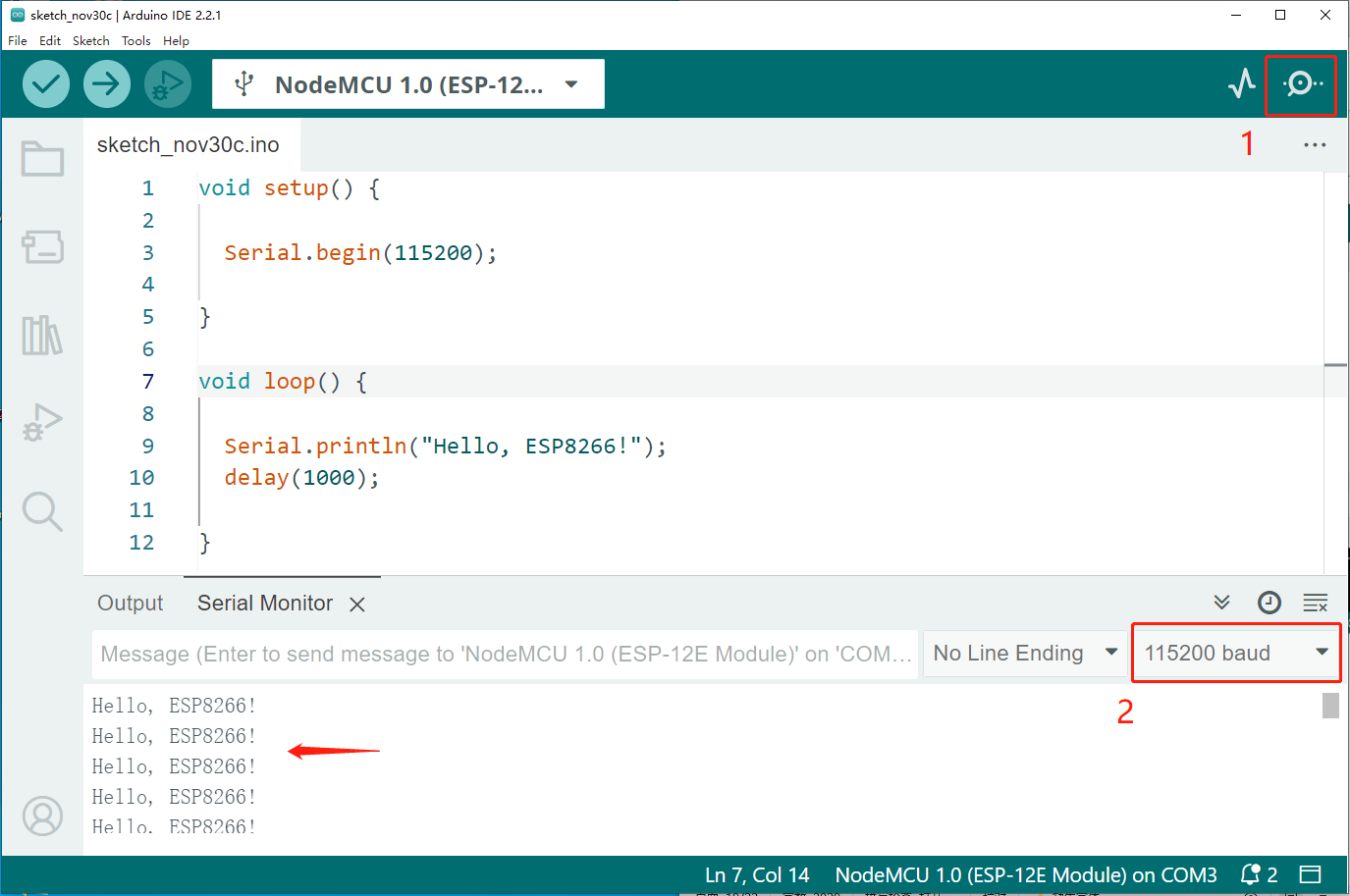Click first Hello, ESP8266! output line
Image resolution: width=1350 pixels, height=896 pixels.
coord(174,706)
